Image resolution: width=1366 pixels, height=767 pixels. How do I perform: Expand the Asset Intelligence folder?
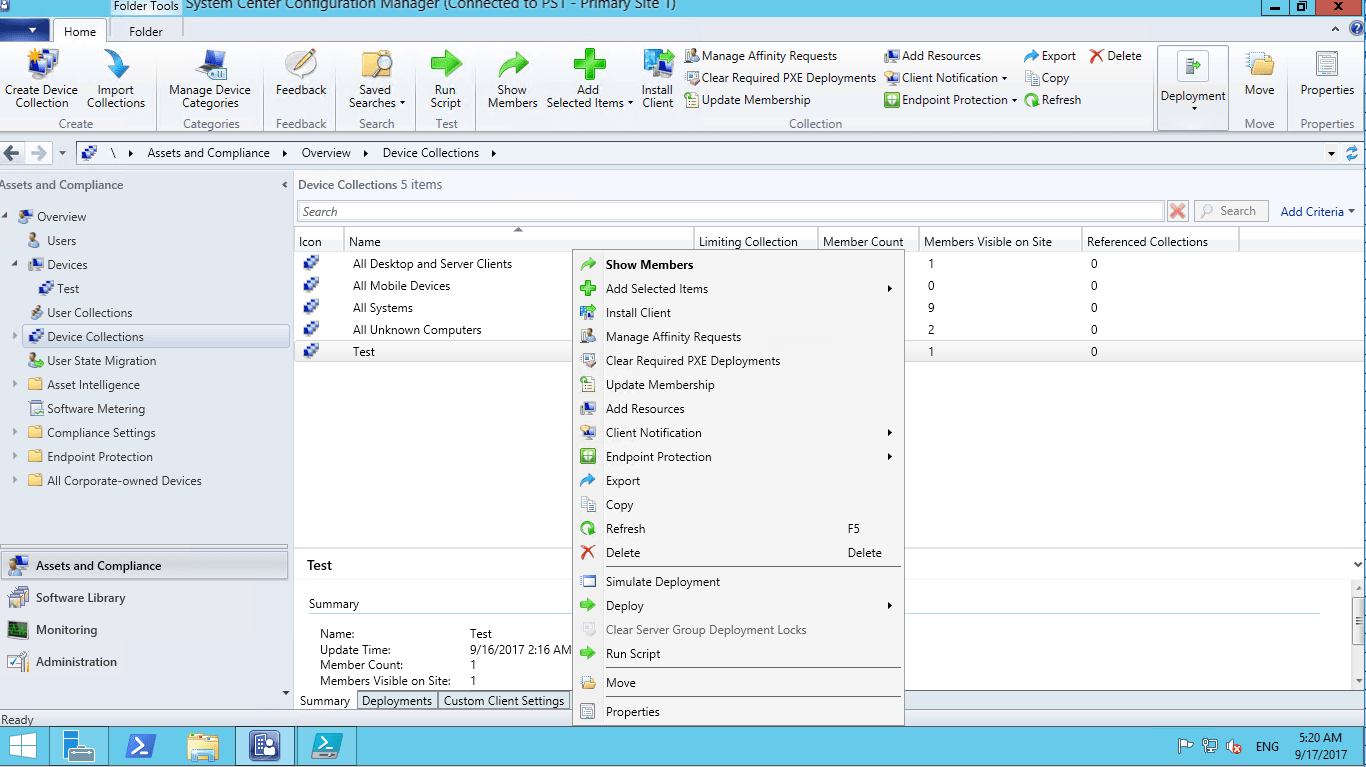pos(15,385)
